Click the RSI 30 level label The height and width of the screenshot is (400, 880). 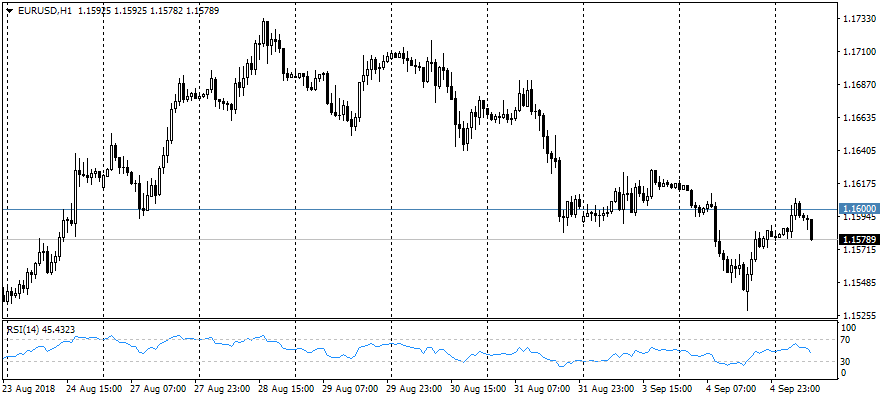[x=845, y=360]
